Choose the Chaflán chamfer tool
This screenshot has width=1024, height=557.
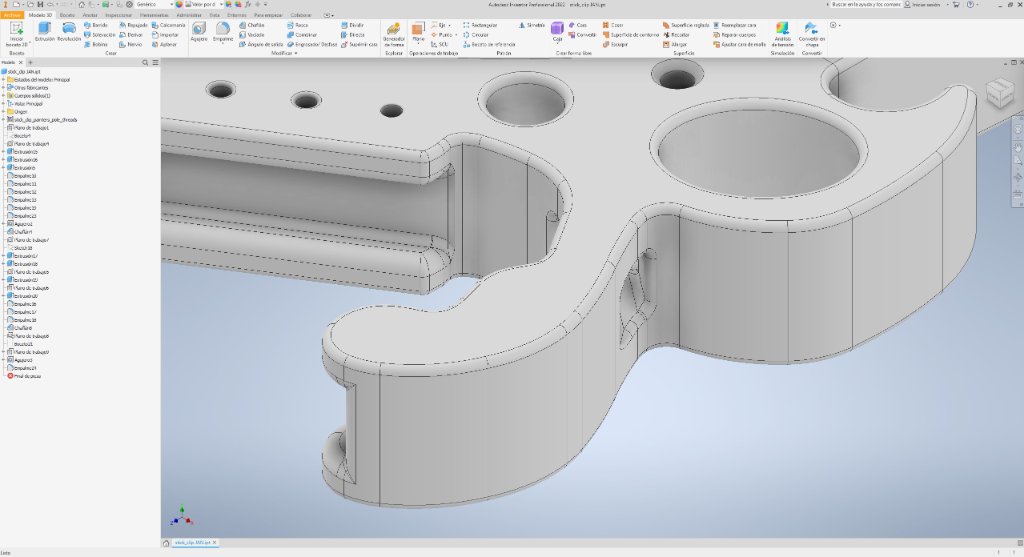251,25
